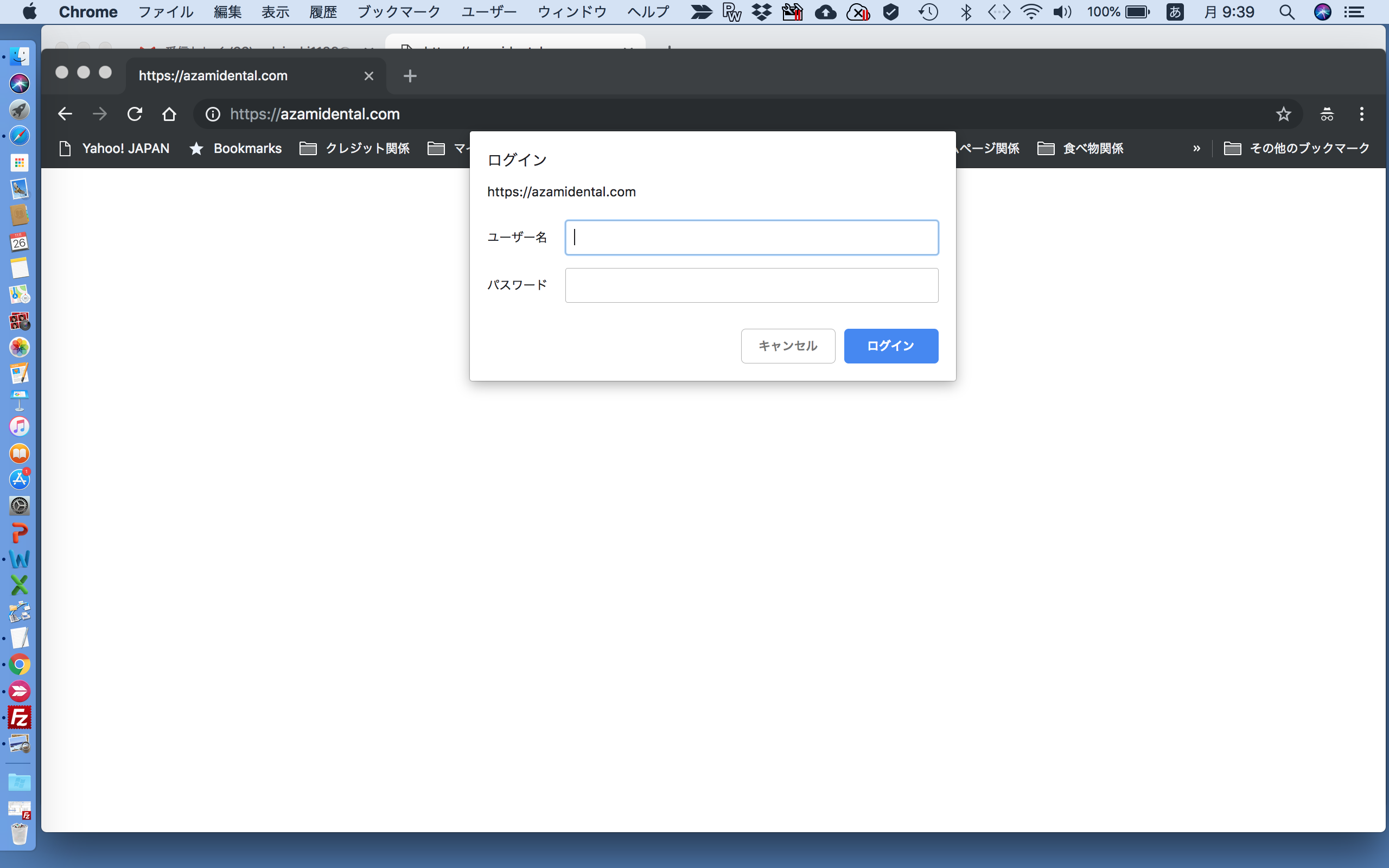Go to the Chrome home page icon

tap(169, 114)
